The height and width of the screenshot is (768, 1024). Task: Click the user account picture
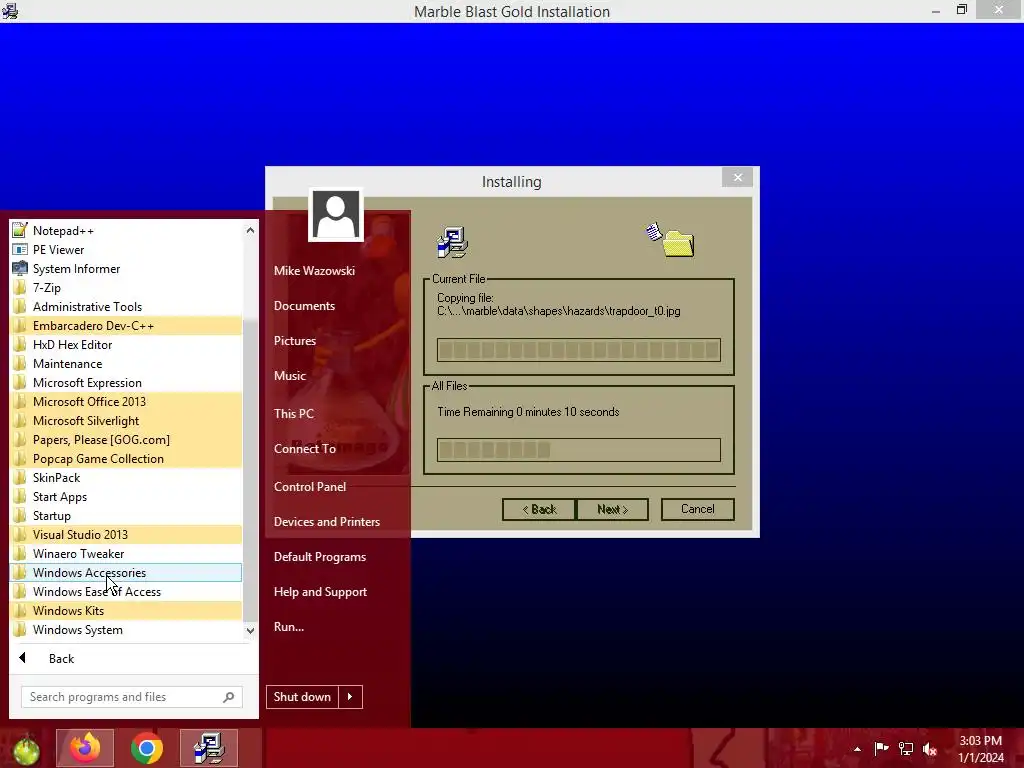tap(336, 214)
